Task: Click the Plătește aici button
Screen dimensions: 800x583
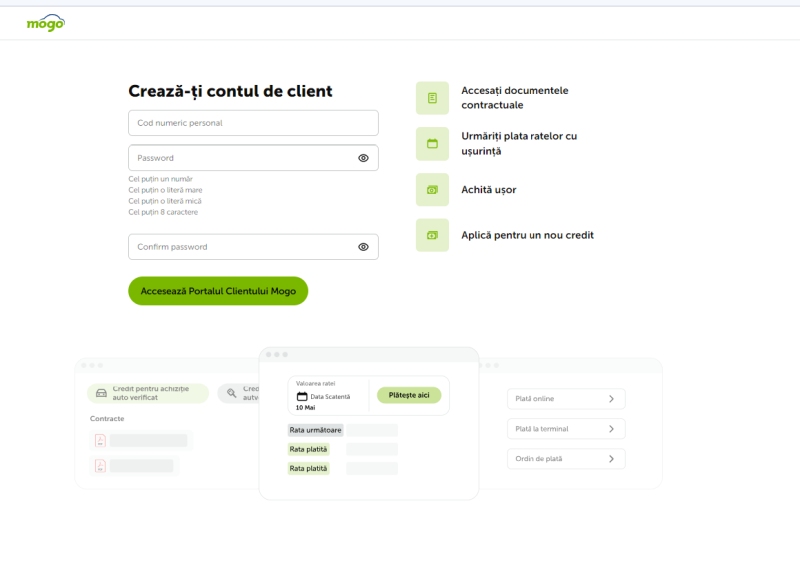Action: (408, 395)
